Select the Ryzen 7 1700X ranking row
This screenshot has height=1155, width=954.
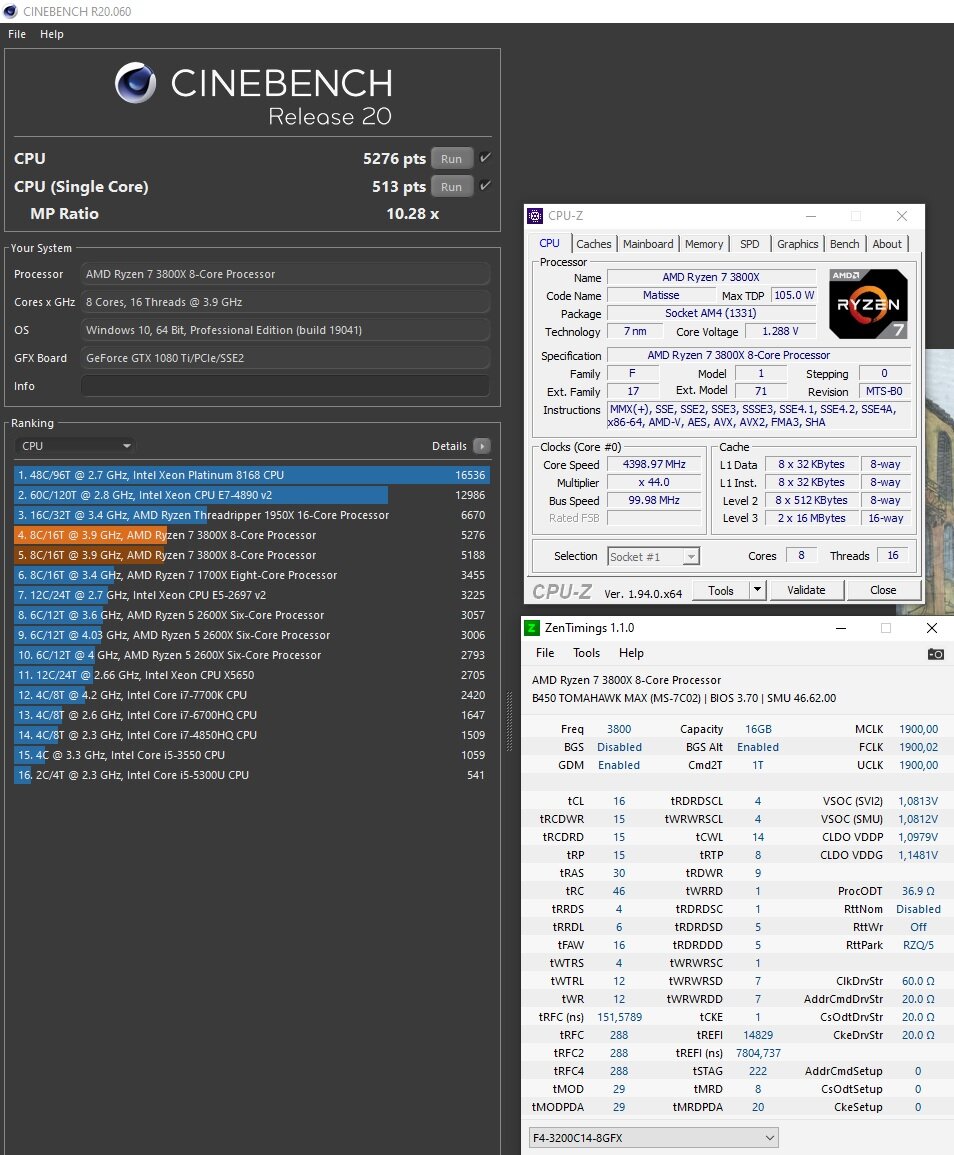click(252, 575)
